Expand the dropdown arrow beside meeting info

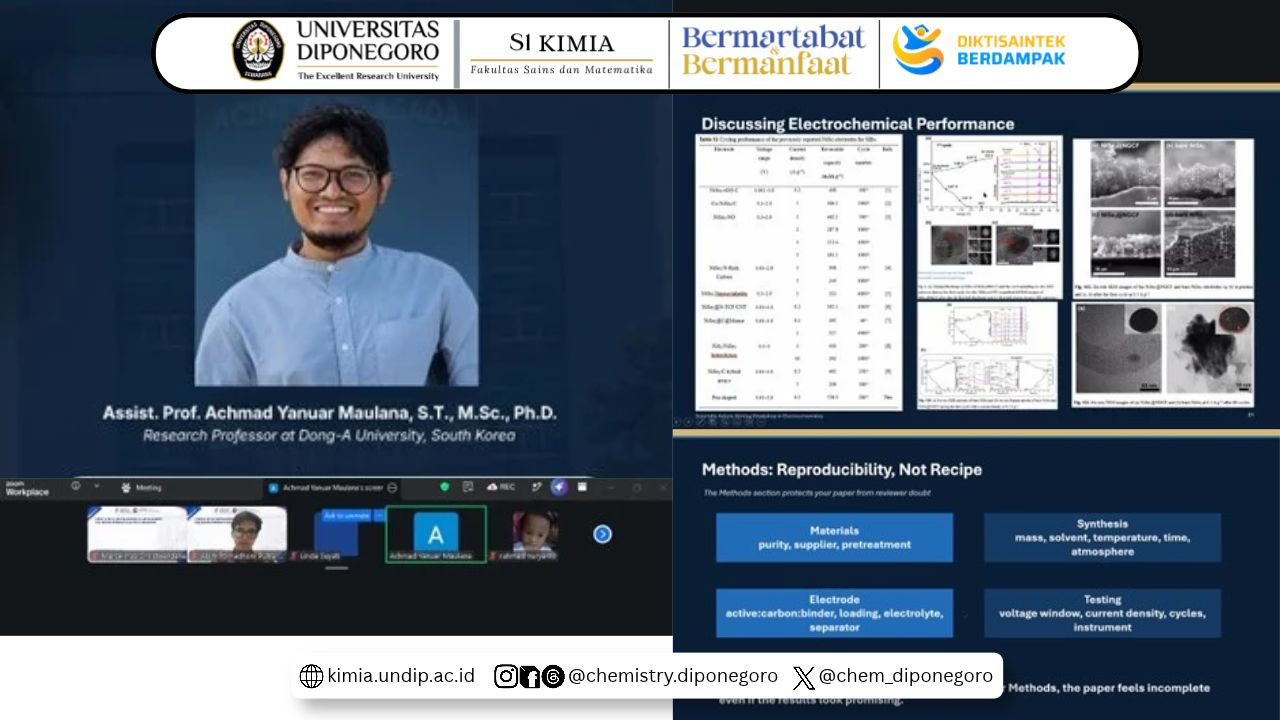[x=97, y=486]
